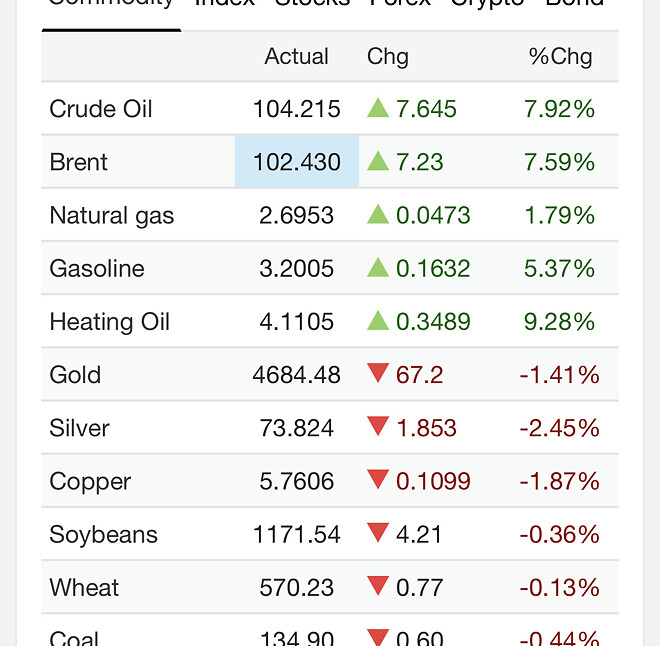
Task: Click the green up arrow beside Brent
Action: pos(377,161)
